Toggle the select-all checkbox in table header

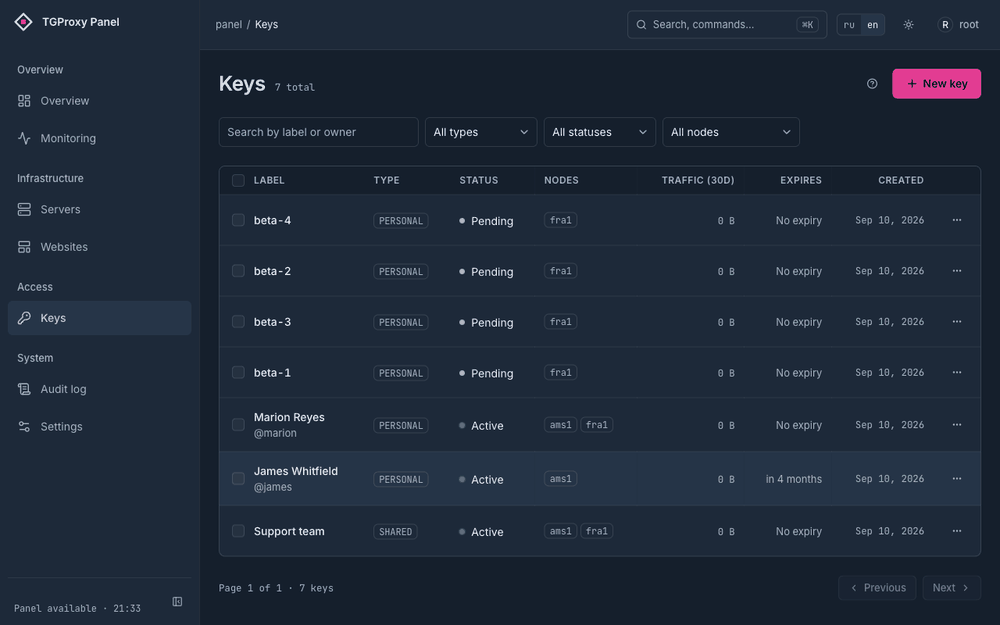[238, 180]
